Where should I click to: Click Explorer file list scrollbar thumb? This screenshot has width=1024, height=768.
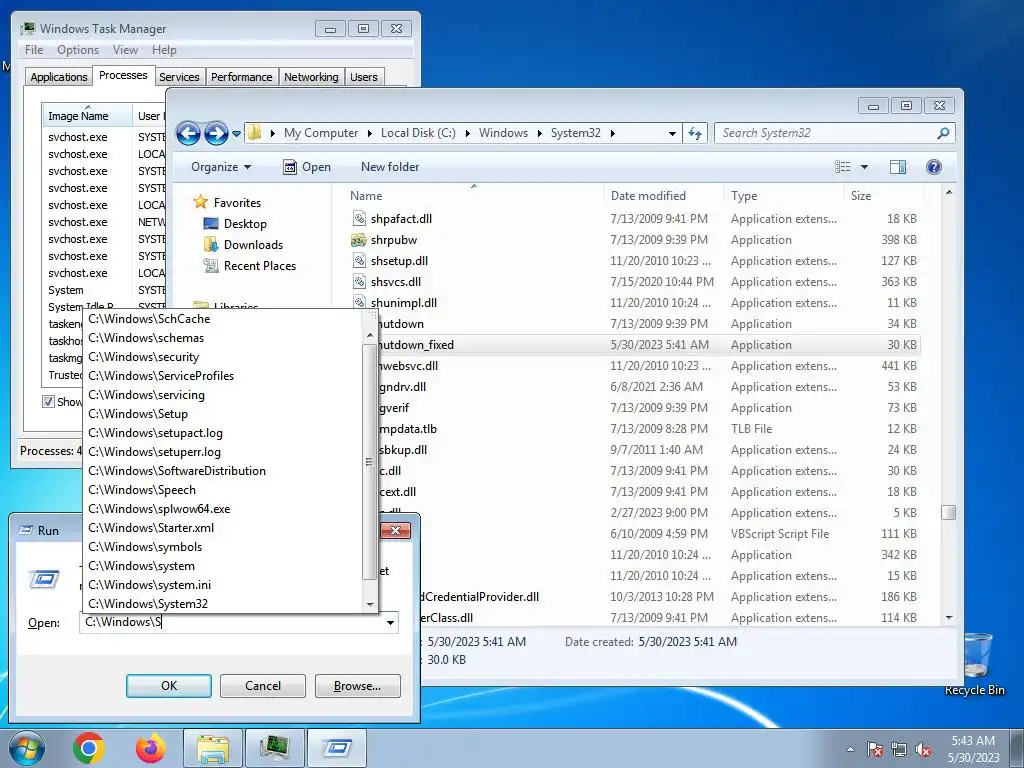[948, 513]
